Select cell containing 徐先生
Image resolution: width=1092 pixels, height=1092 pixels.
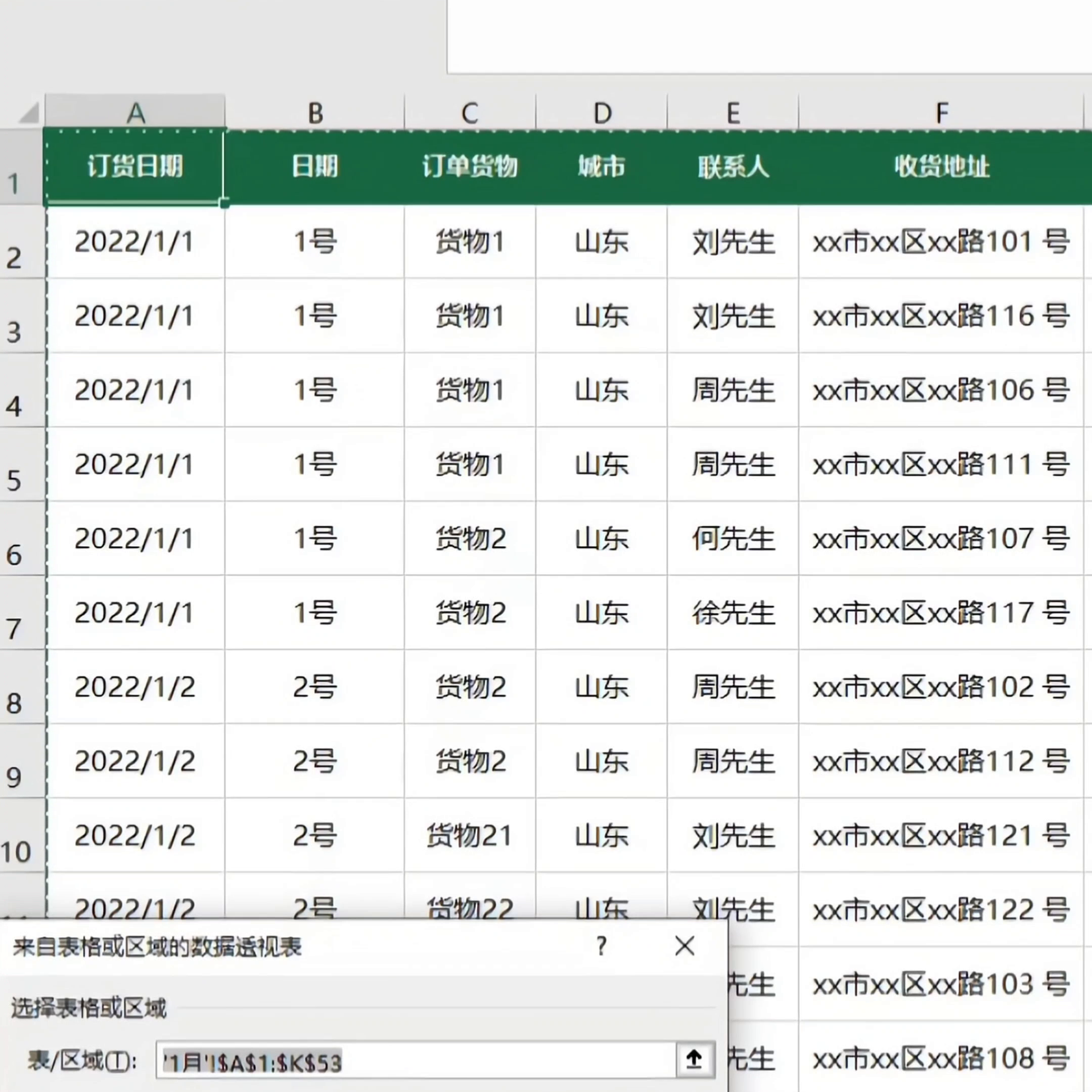(x=733, y=613)
